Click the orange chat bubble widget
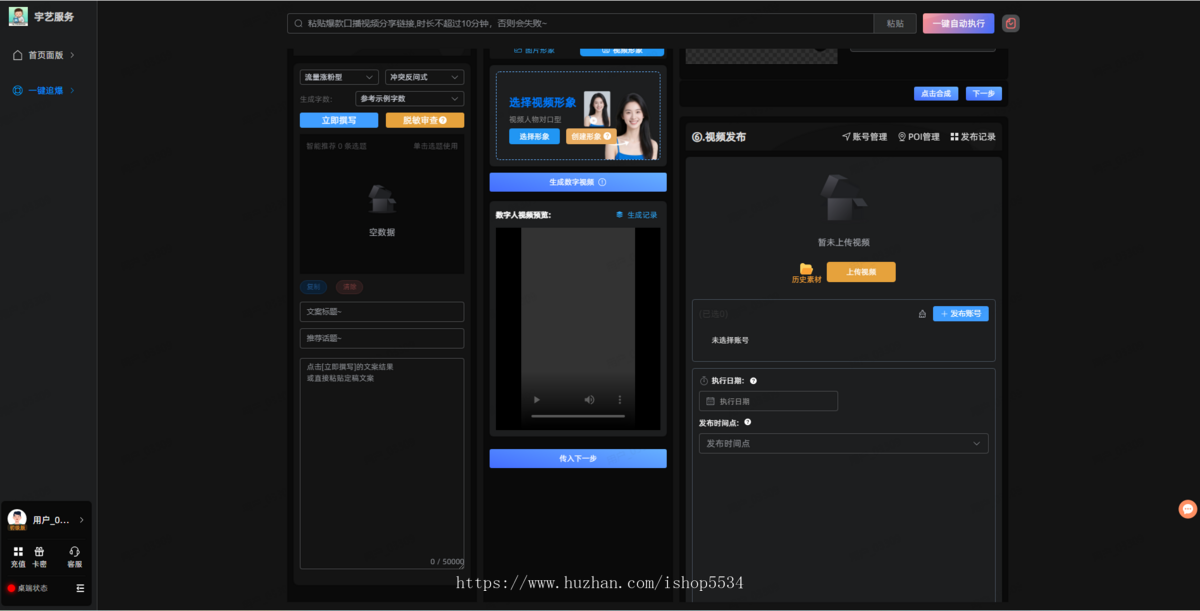The image size is (1200, 611). point(1188,509)
